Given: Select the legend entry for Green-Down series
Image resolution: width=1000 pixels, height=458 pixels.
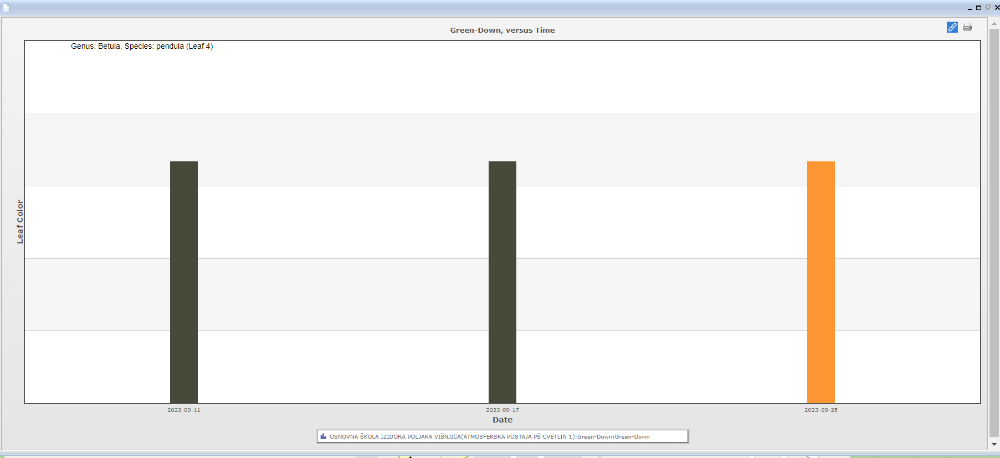Looking at the screenshot, I should tap(503, 436).
